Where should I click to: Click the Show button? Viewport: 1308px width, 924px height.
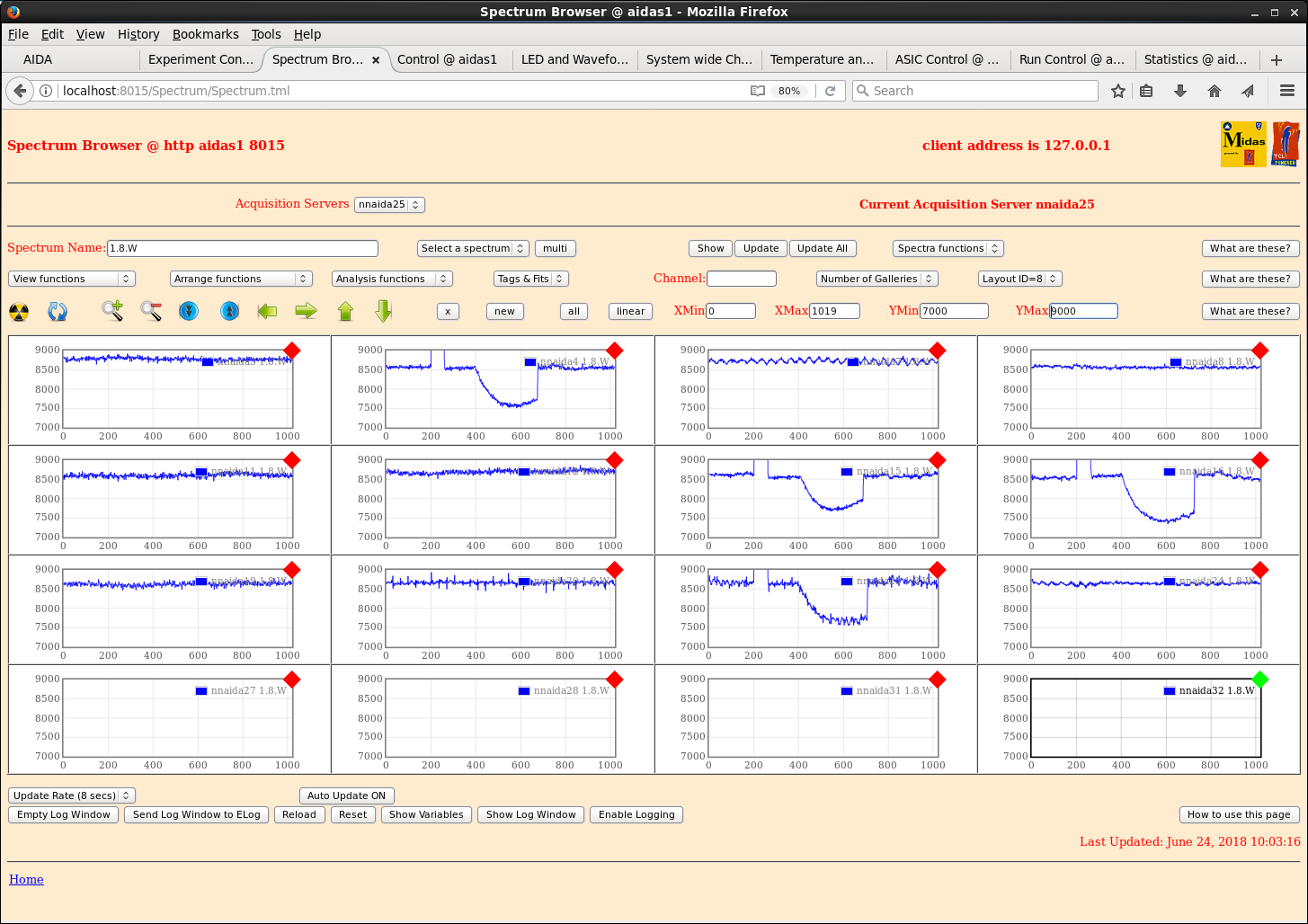click(x=710, y=249)
